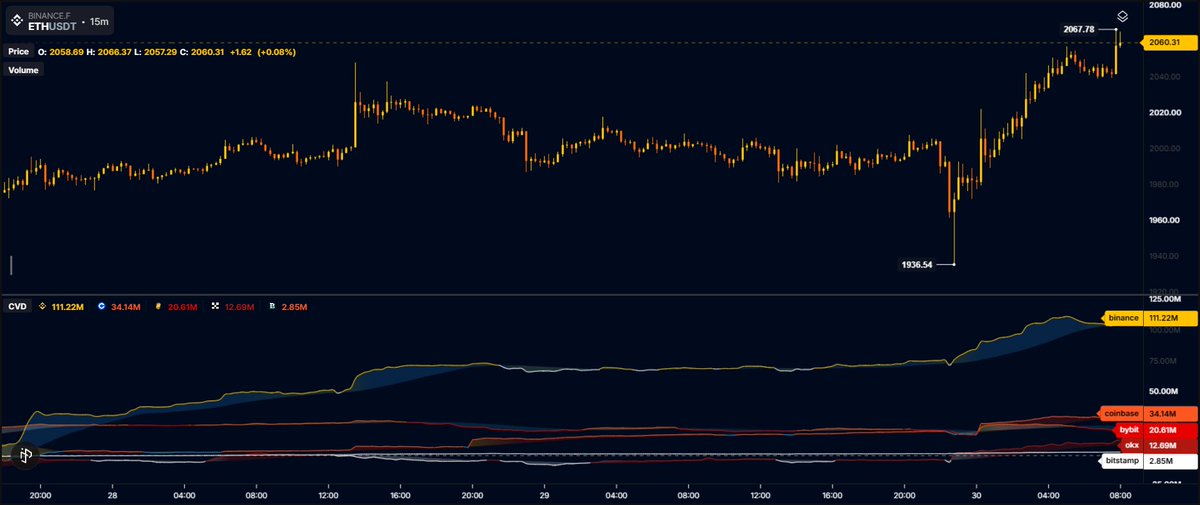Click the Bitstamp icon in CVD legend
The image size is (1200, 505).
coord(272,306)
